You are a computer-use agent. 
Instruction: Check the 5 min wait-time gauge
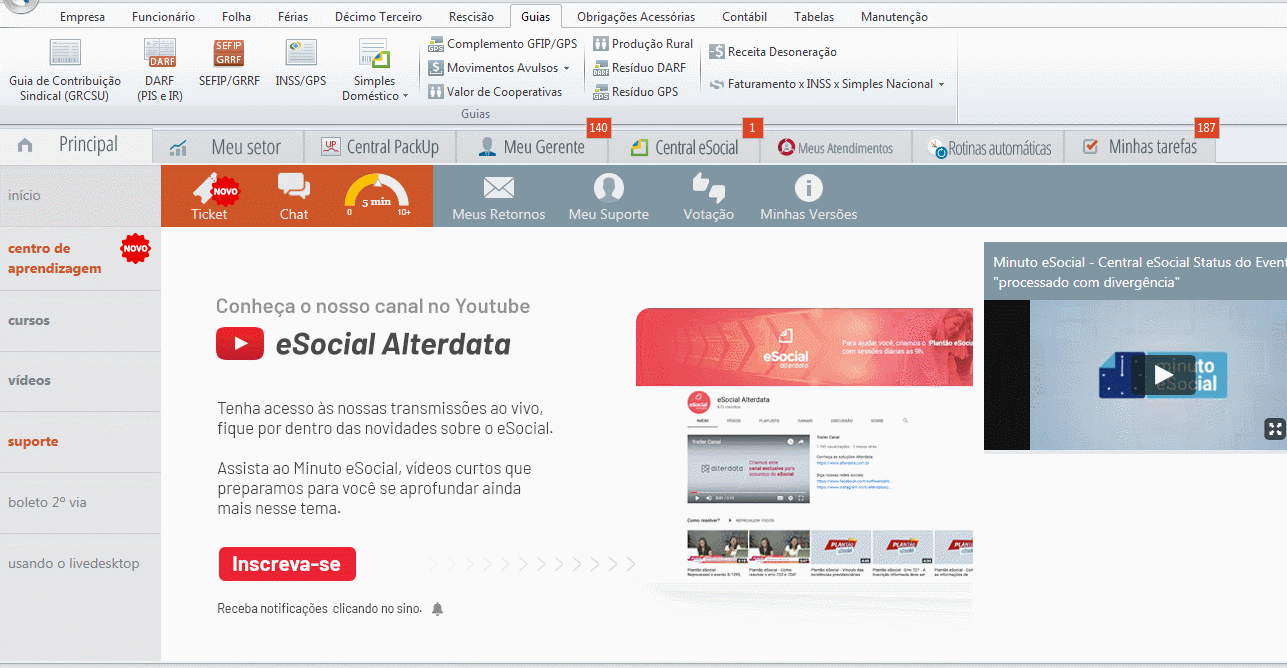[378, 196]
